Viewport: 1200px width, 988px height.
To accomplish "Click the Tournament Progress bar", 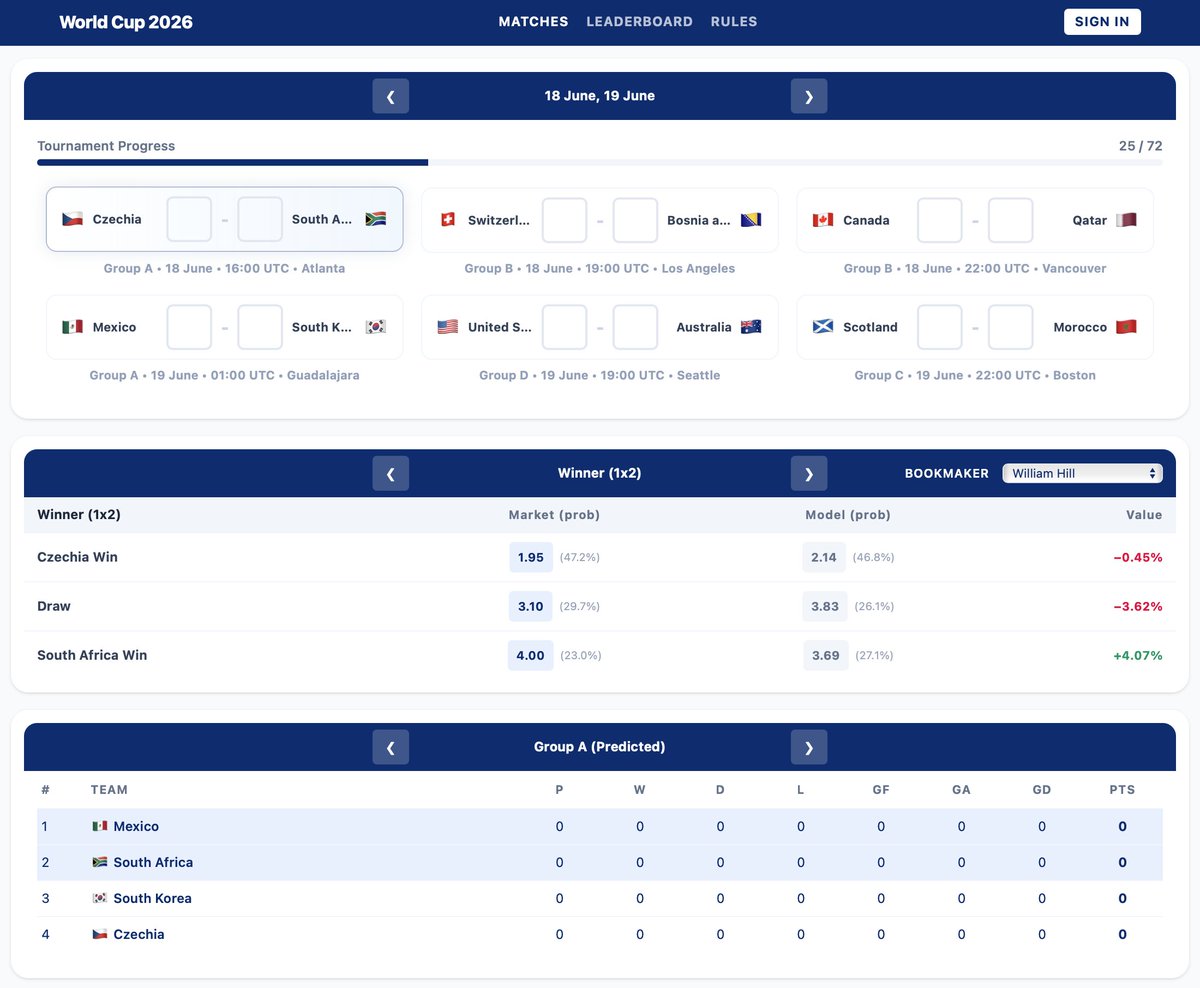I will [600, 162].
